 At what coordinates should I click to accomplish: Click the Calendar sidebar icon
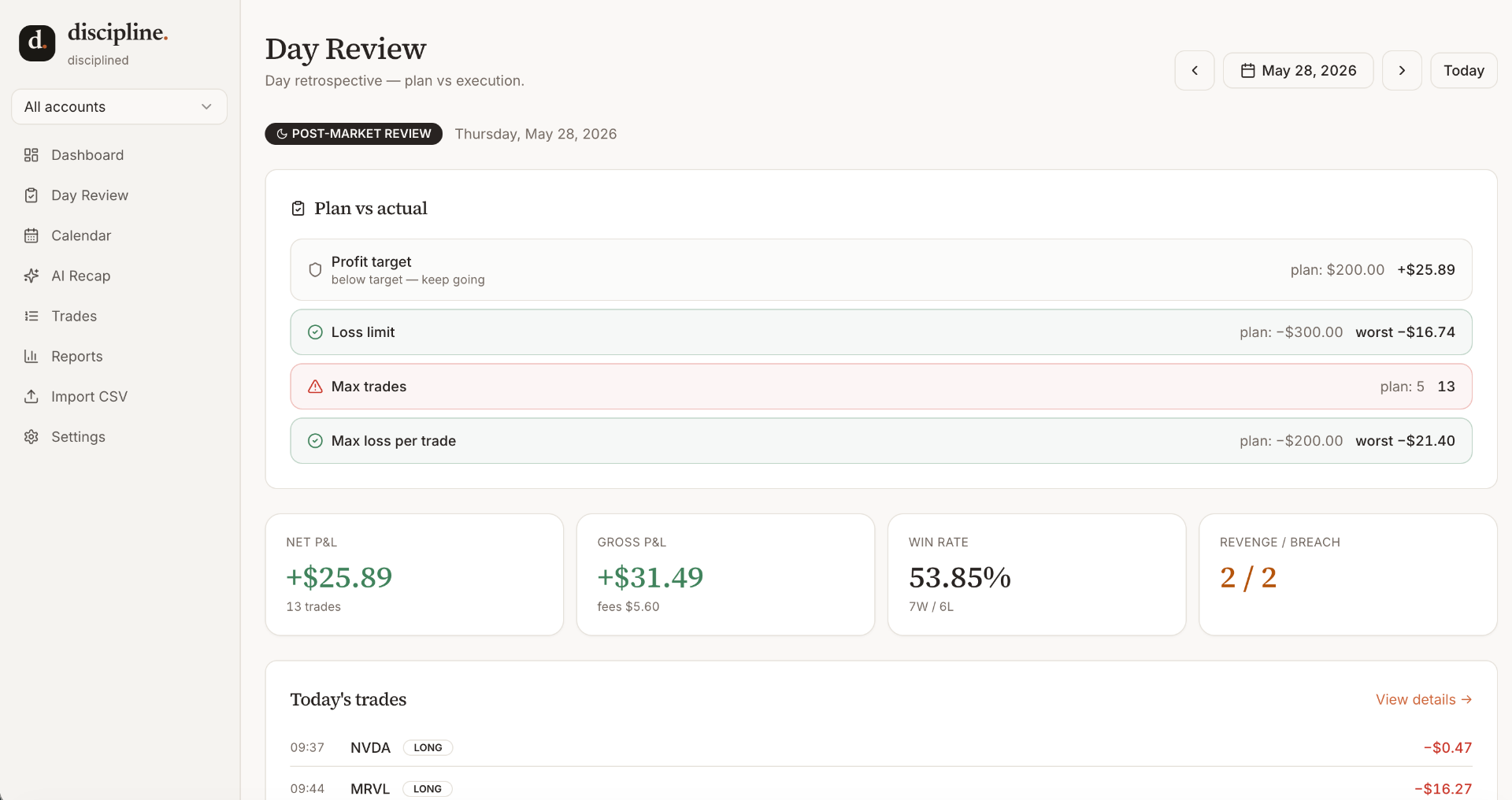tap(31, 235)
